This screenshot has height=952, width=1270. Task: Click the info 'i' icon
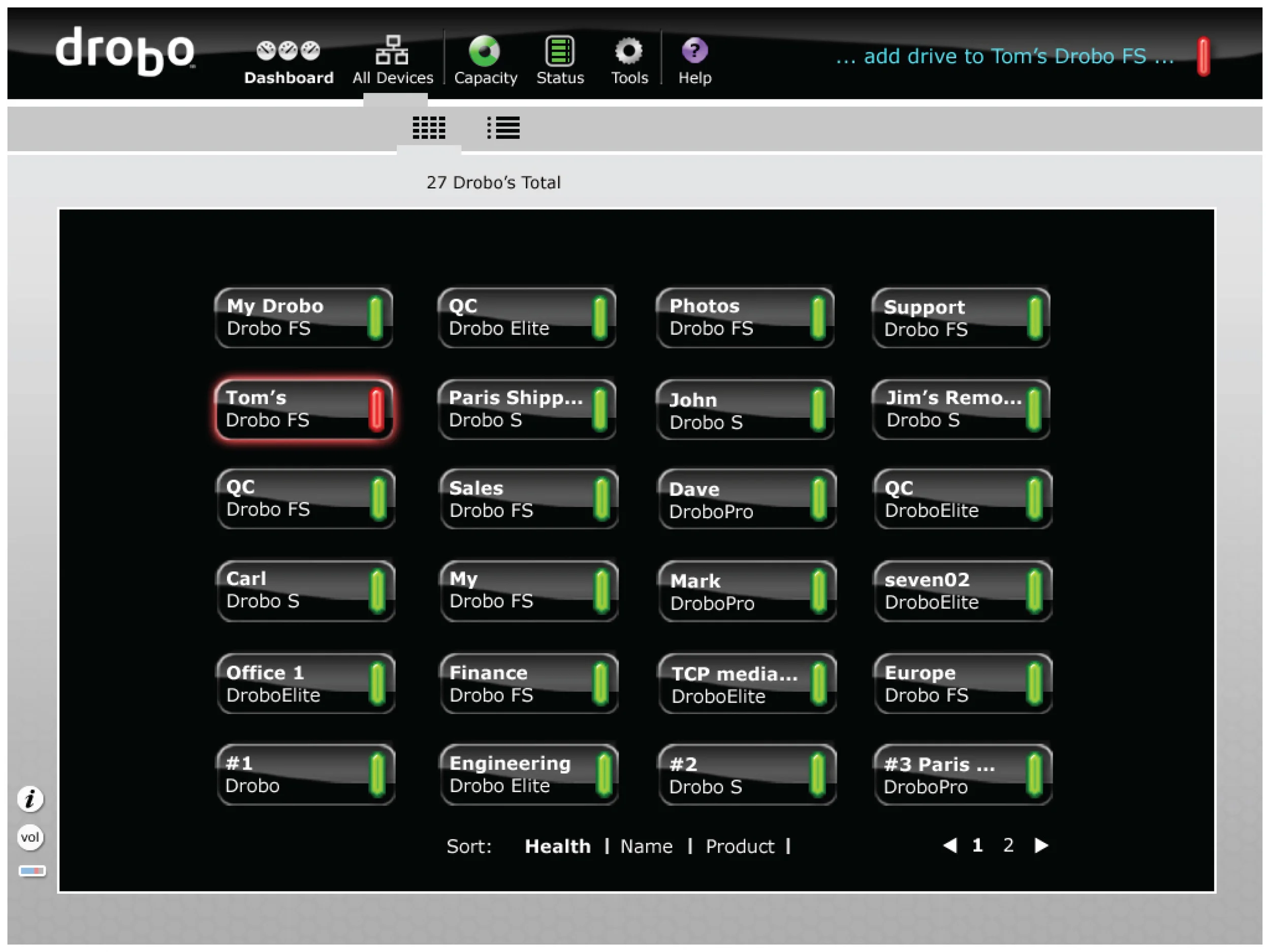point(30,798)
